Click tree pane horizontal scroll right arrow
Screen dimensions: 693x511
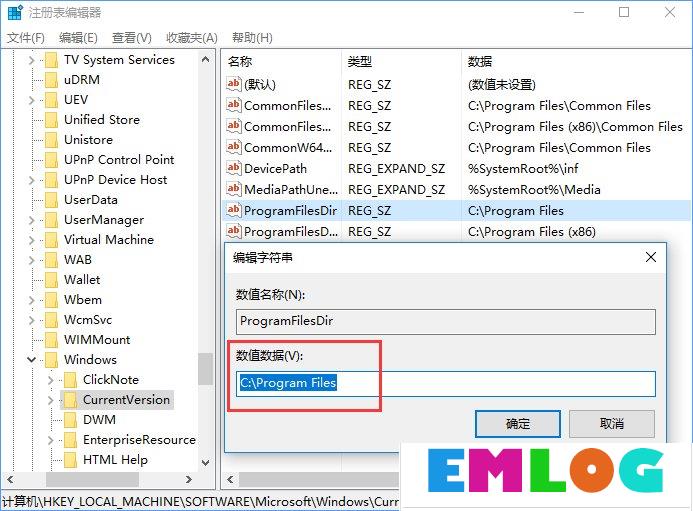tap(189, 479)
